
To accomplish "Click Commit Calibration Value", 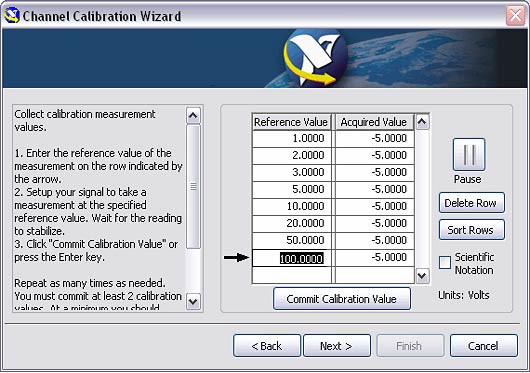I will pos(342,299).
